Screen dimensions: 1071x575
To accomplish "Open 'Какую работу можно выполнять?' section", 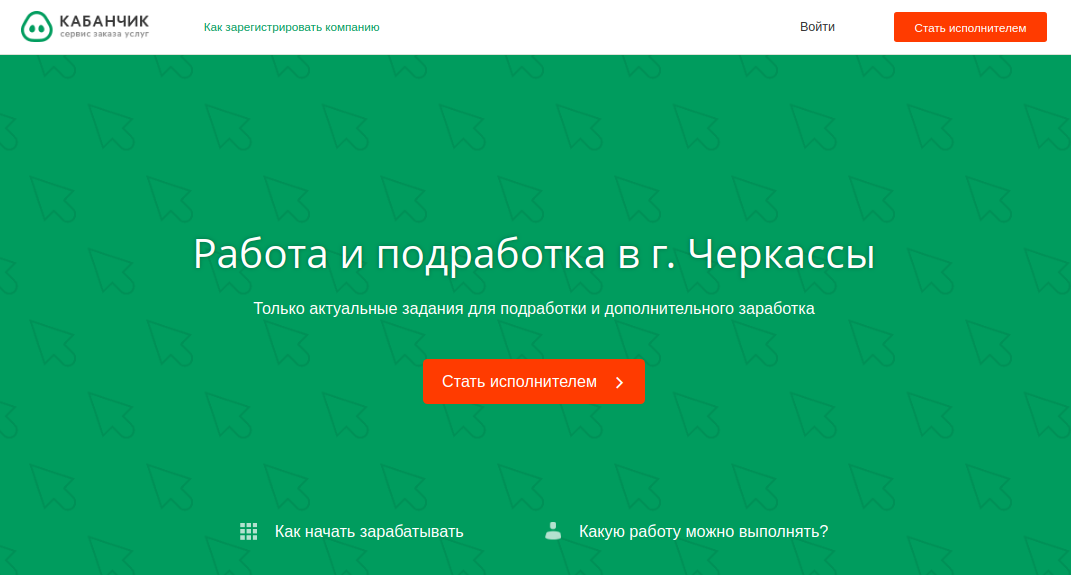I will 703,531.
